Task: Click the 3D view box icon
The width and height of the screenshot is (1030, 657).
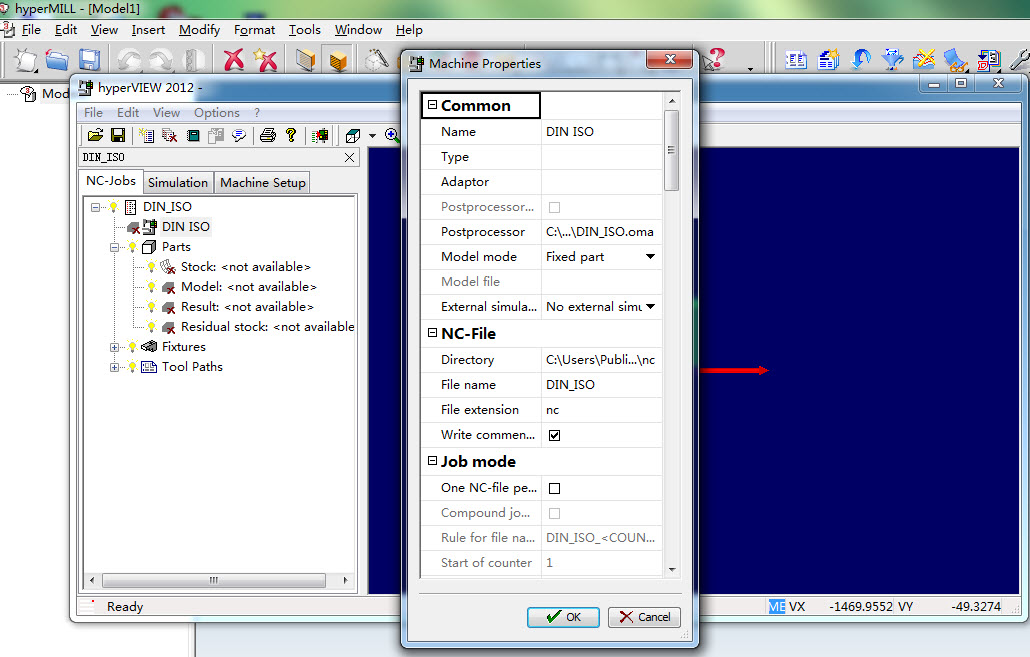Action: tap(353, 135)
